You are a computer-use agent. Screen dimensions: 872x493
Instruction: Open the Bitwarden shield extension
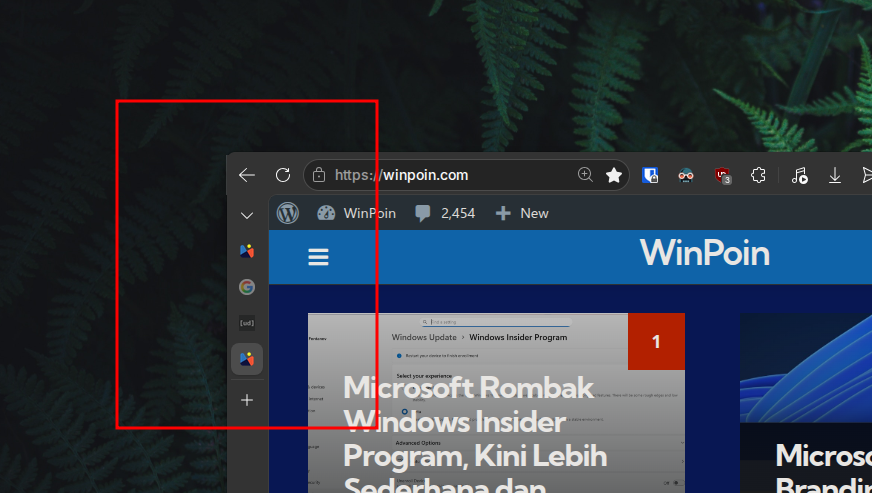[x=650, y=176]
